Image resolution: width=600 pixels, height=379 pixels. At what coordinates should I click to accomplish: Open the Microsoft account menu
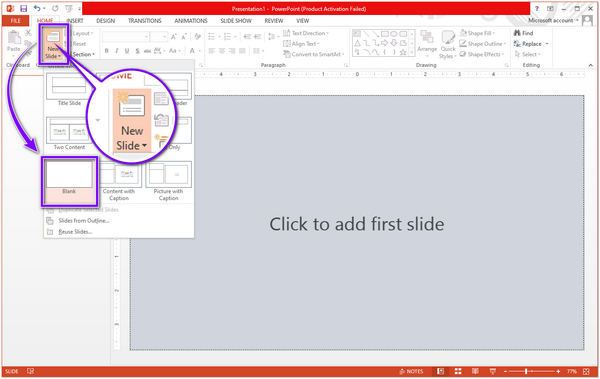click(x=553, y=21)
